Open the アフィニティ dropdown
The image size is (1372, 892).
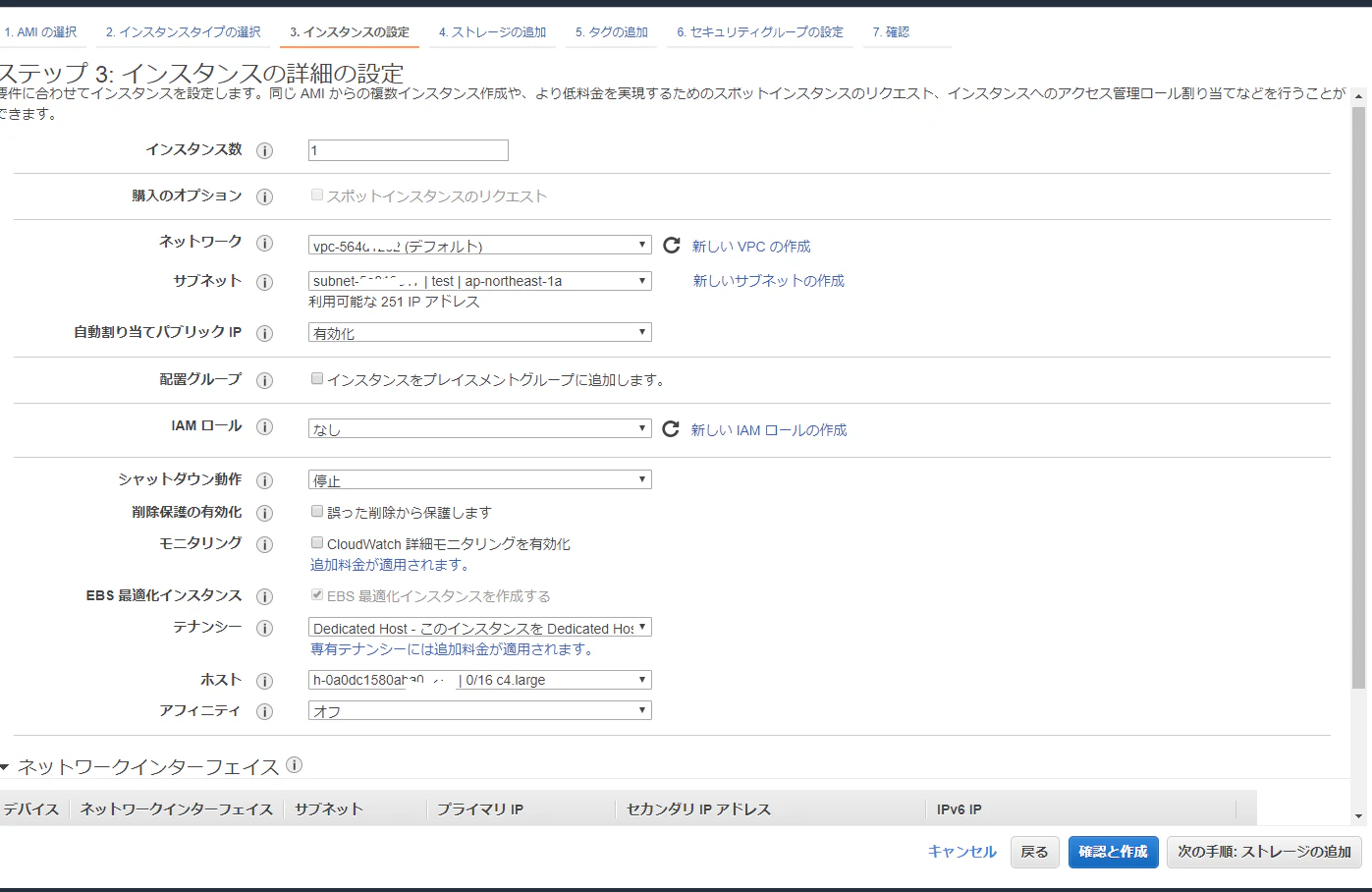[480, 710]
